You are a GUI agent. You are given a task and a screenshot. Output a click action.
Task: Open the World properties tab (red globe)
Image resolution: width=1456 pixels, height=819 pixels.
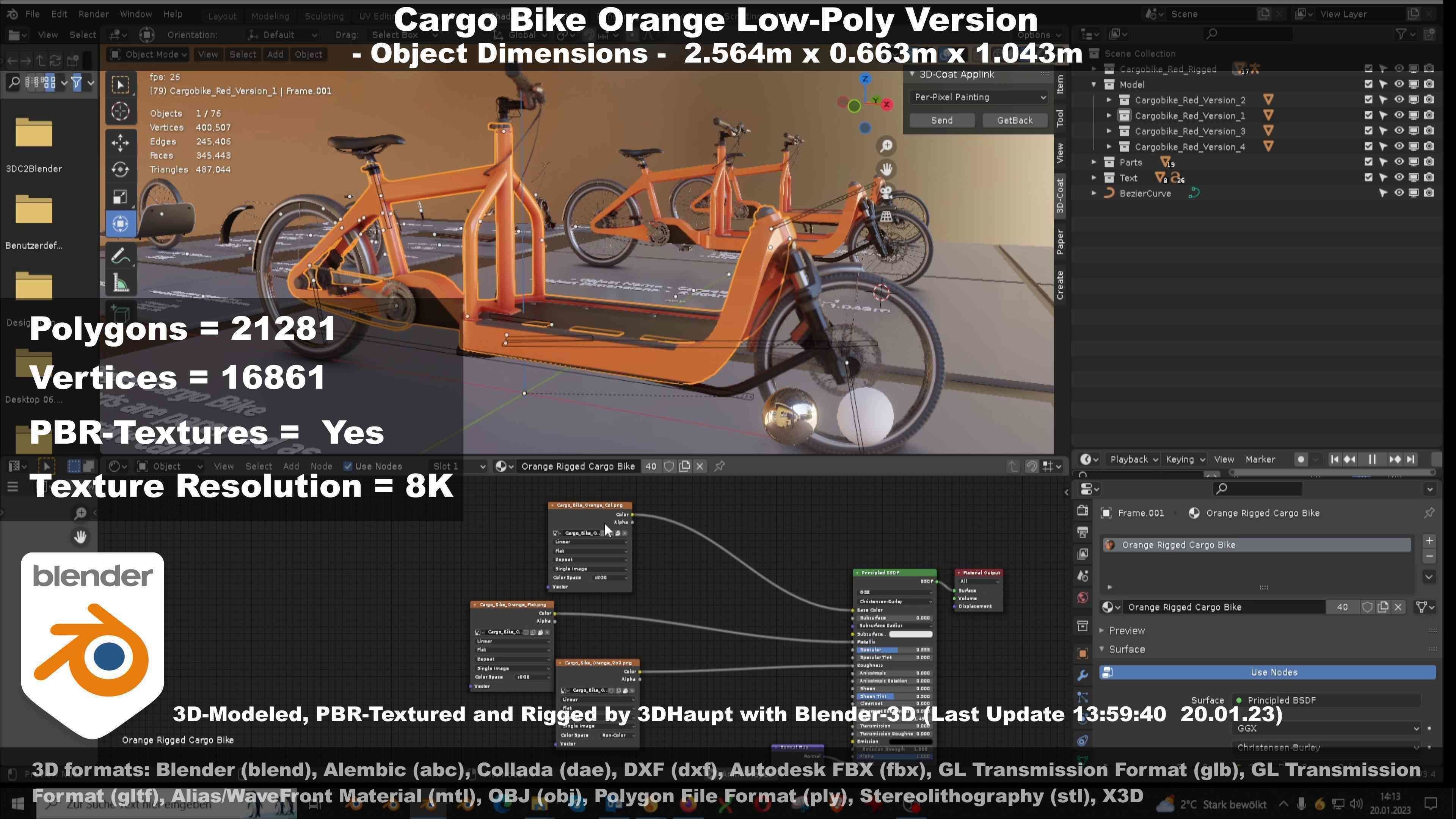tap(1083, 598)
